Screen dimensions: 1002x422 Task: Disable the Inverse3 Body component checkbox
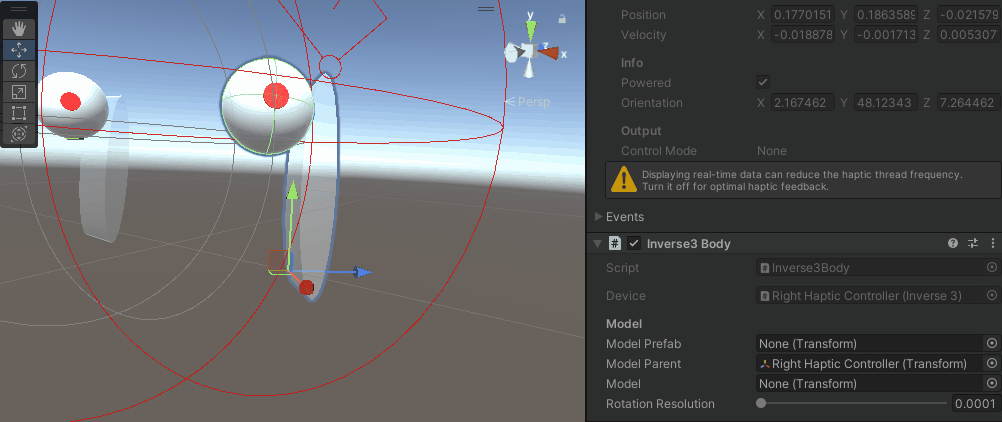[x=634, y=243]
